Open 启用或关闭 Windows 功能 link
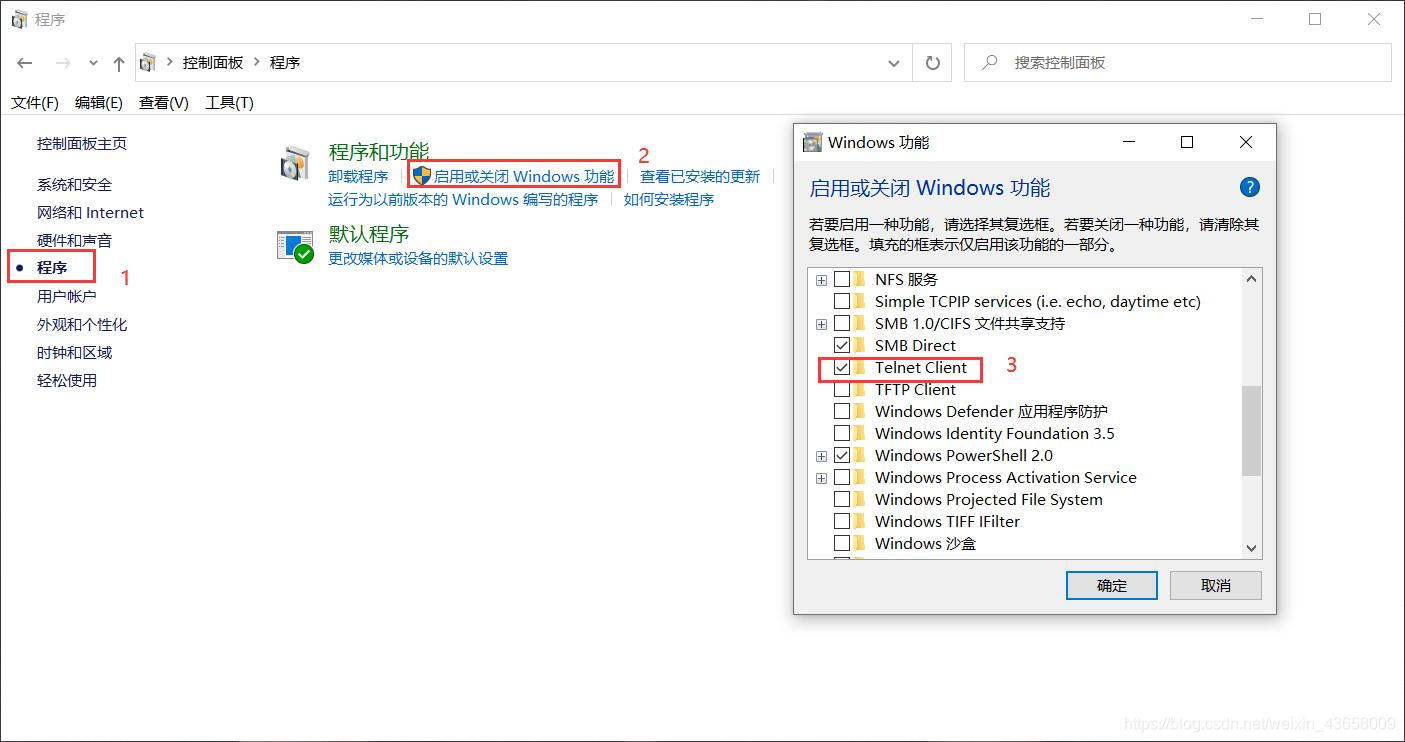The image size is (1405, 742). pos(524,177)
